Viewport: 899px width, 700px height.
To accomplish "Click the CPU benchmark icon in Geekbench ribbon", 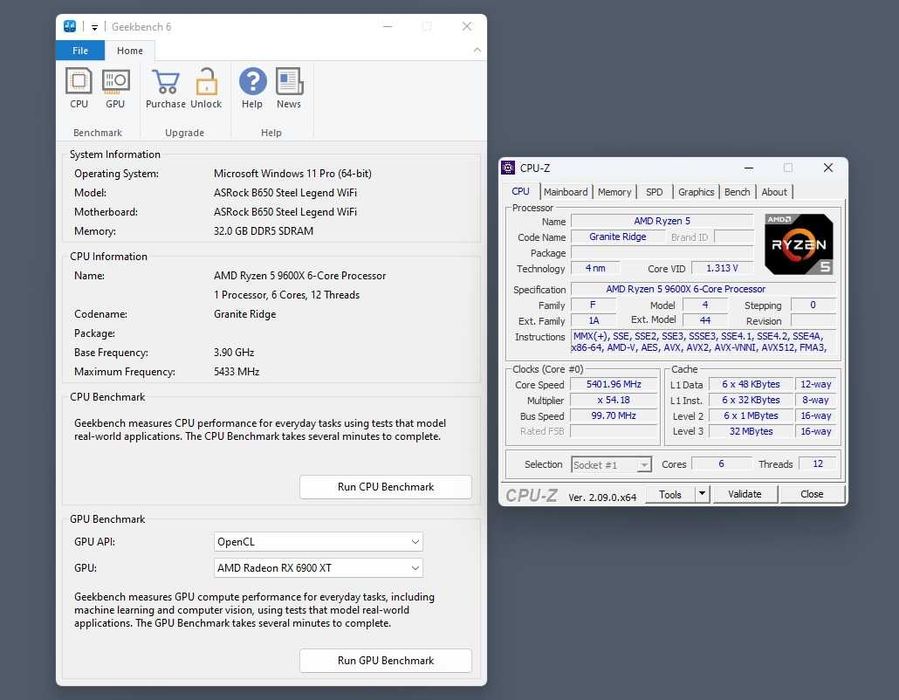I will (79, 81).
